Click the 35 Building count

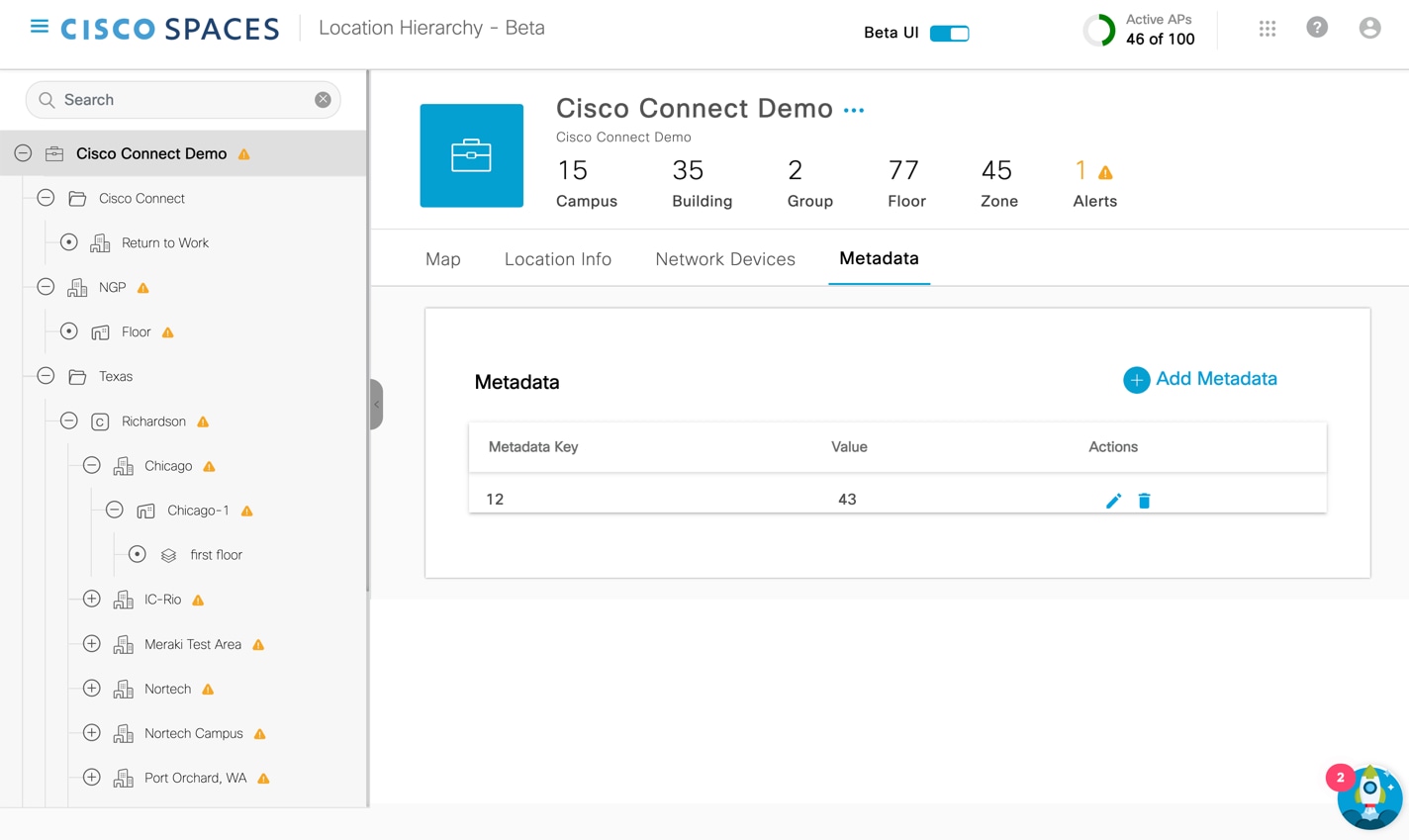pos(702,183)
